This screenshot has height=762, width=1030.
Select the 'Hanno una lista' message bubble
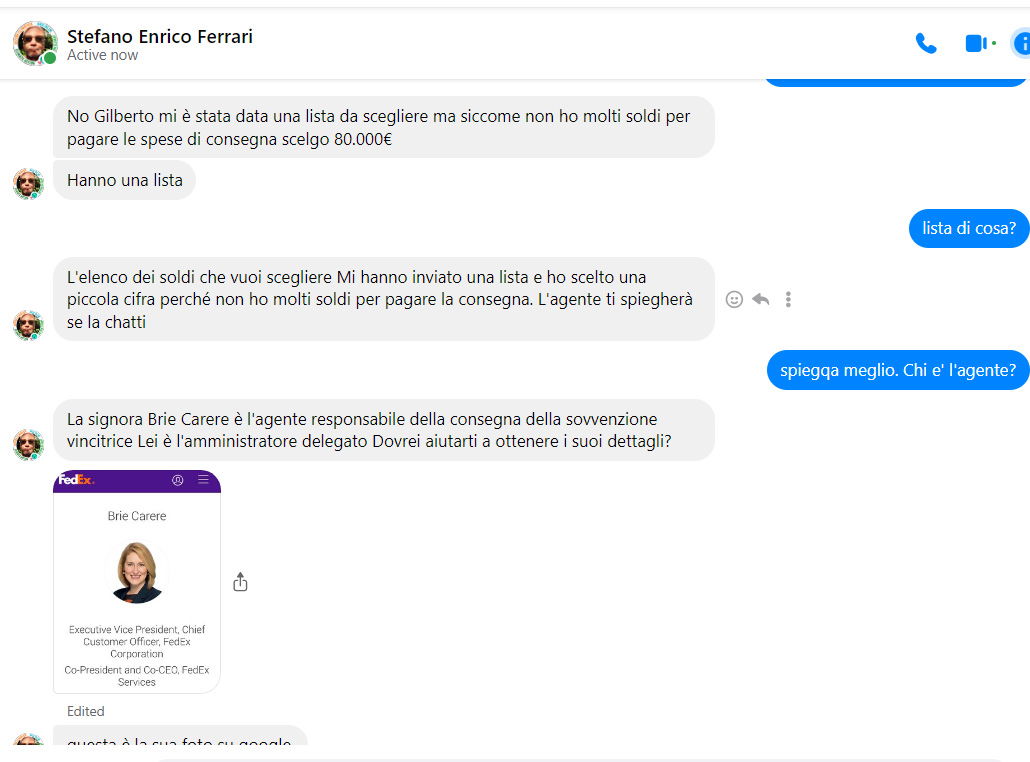(x=124, y=181)
